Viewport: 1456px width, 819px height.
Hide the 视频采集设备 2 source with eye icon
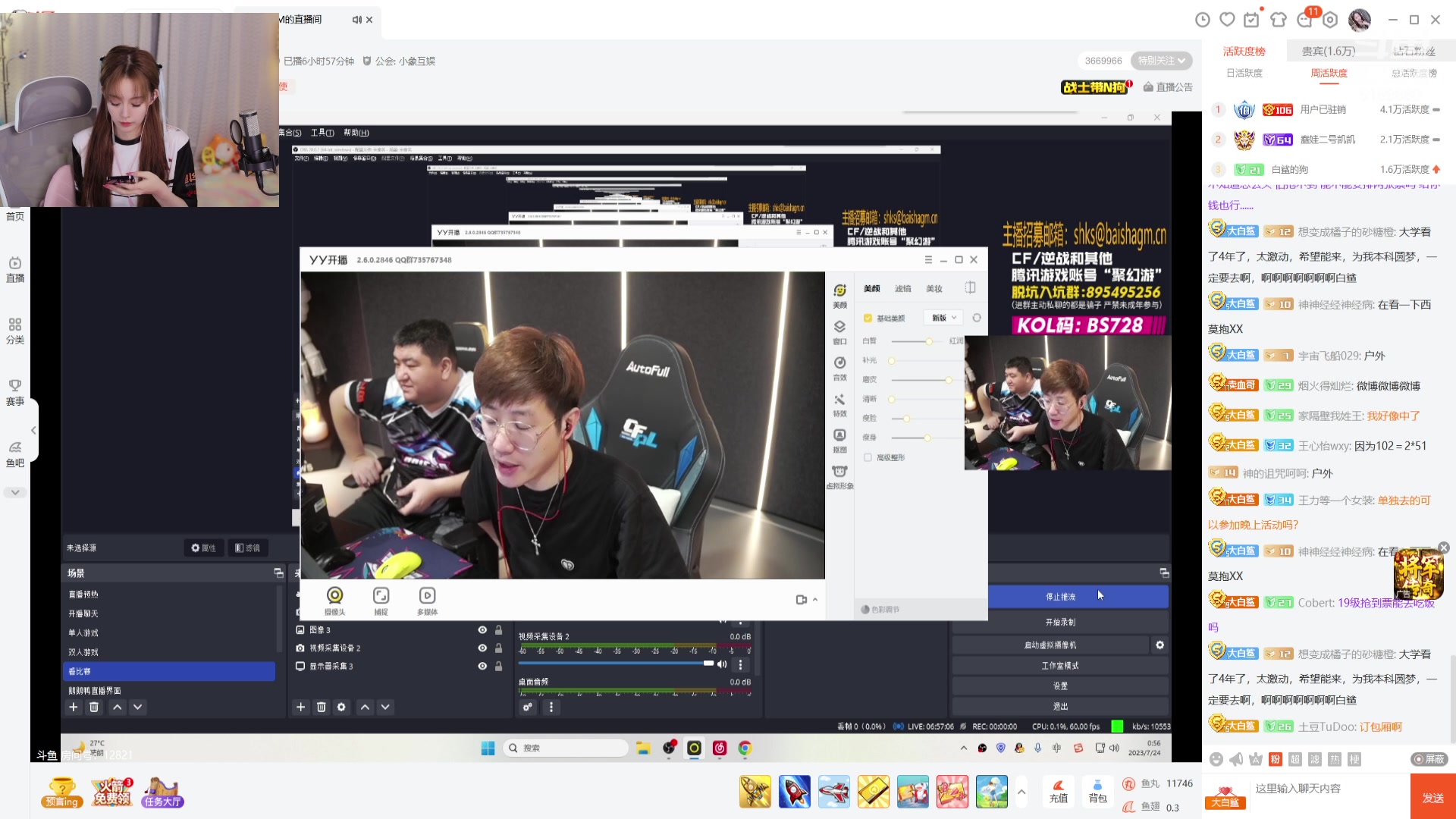[482, 648]
